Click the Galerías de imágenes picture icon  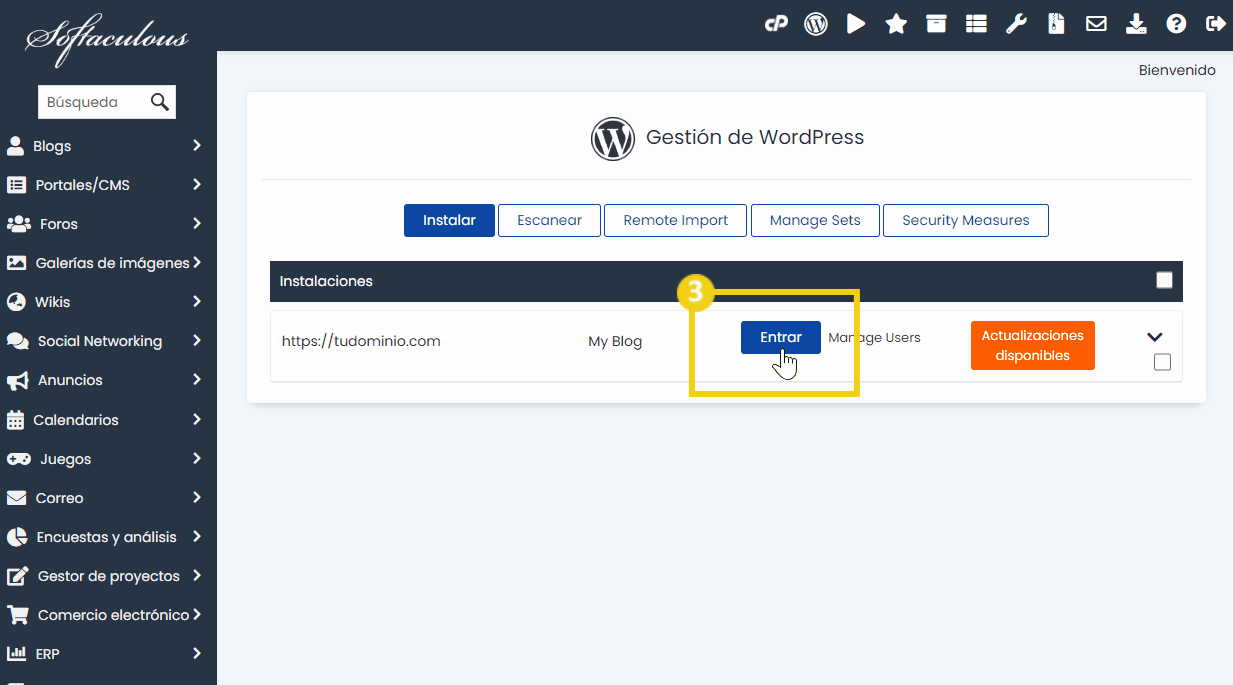(16, 263)
